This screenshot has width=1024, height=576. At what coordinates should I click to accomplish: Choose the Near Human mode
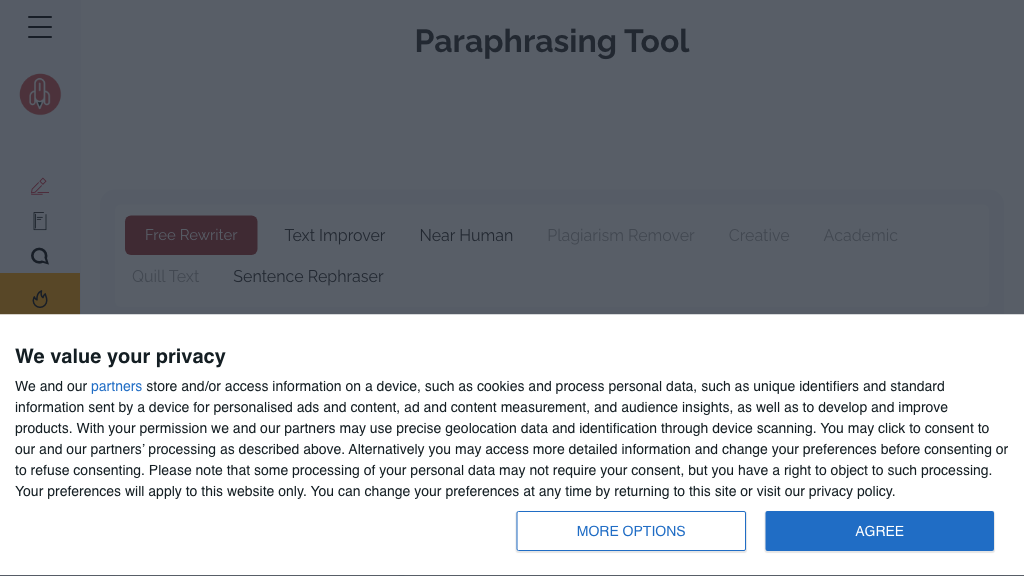466,235
